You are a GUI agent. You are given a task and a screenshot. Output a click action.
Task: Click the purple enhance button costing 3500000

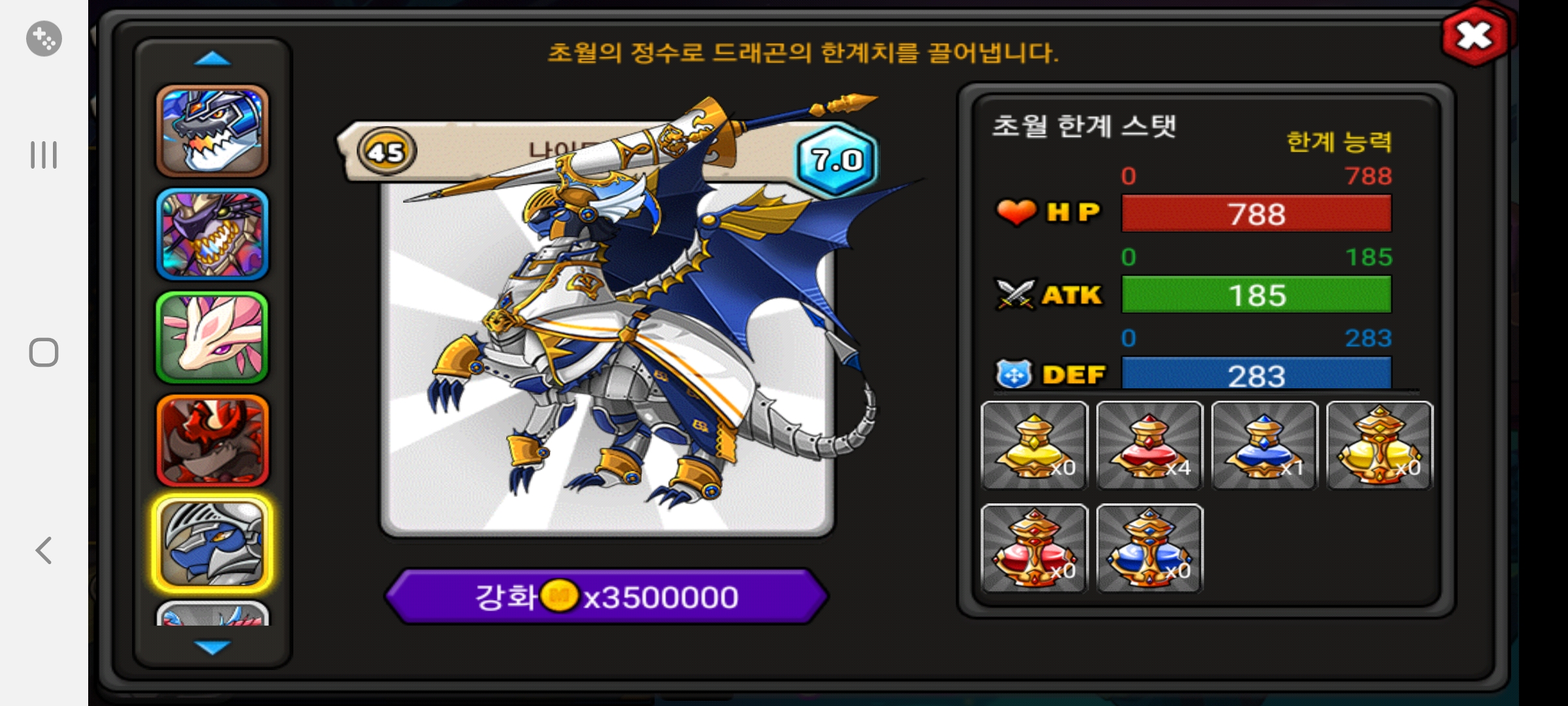[607, 596]
